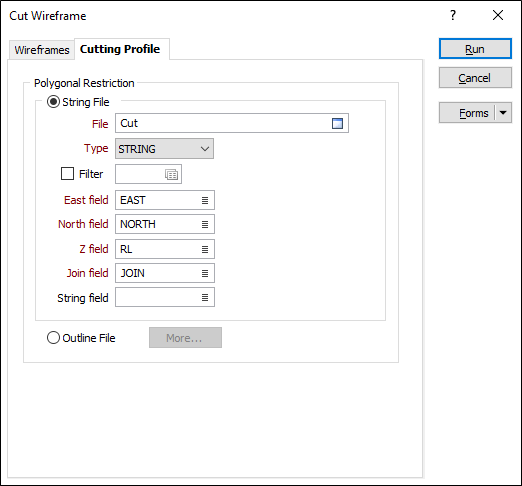Switch to the Wireframes tab
The height and width of the screenshot is (486, 522).
point(42,50)
